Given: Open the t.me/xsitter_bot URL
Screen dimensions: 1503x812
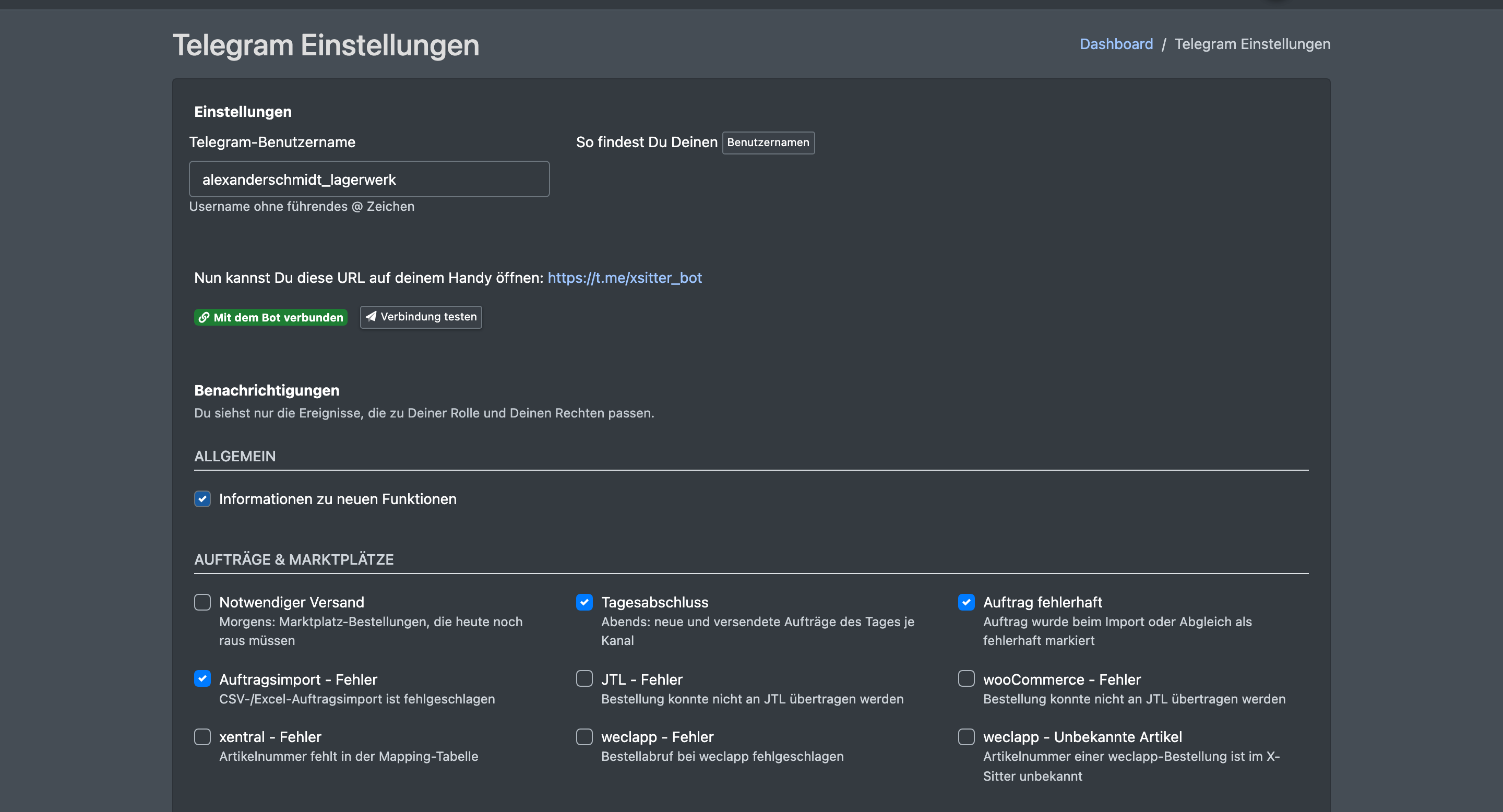Looking at the screenshot, I should click(x=624, y=278).
